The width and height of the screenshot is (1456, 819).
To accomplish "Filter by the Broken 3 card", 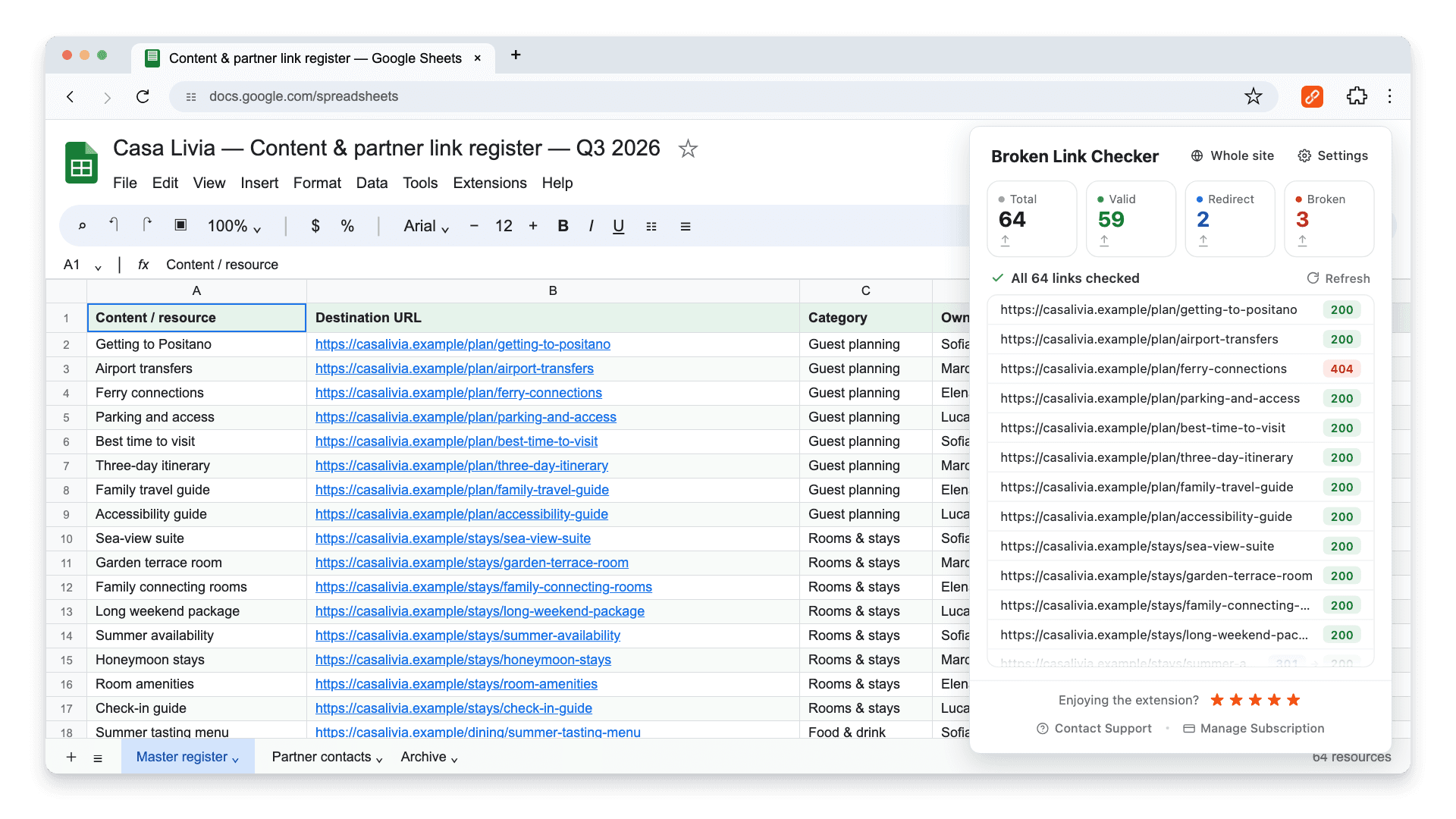I will [x=1329, y=218].
